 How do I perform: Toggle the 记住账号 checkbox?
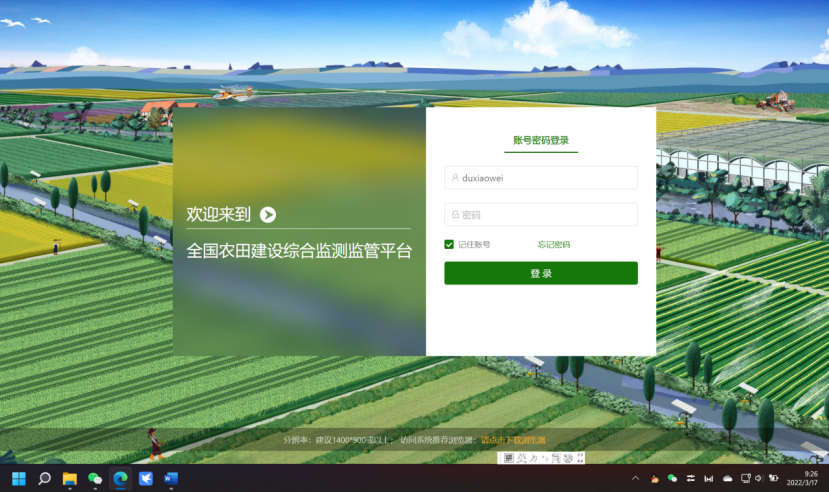coord(450,244)
